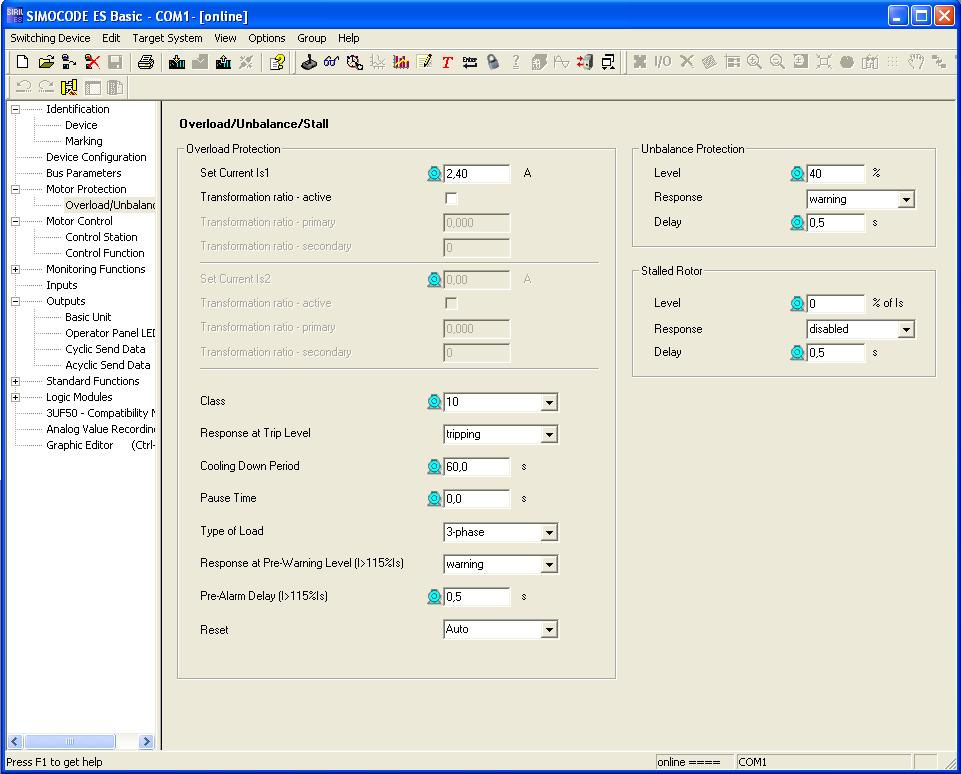This screenshot has width=961, height=774.
Task: Open the Switching Device menu
Action: point(50,38)
